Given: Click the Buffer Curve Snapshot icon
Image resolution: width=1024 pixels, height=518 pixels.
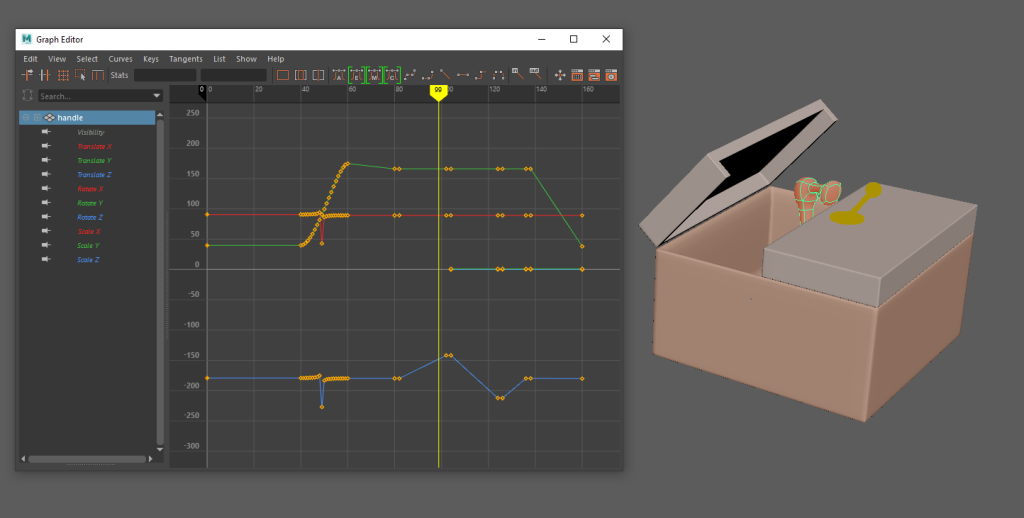Looking at the screenshot, I should pyautogui.click(x=517, y=74).
